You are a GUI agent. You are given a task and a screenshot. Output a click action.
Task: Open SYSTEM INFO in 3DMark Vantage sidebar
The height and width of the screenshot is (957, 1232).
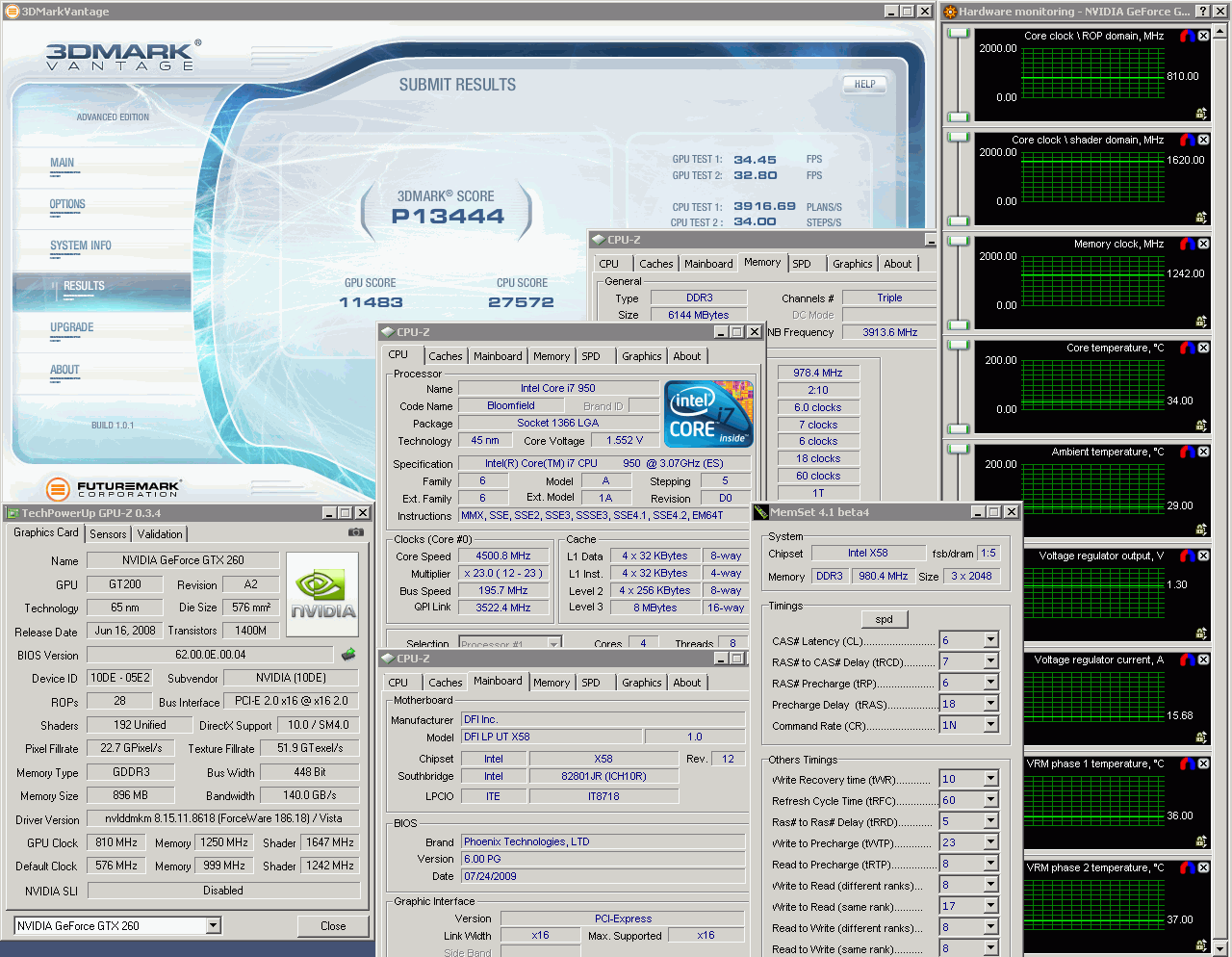click(81, 246)
